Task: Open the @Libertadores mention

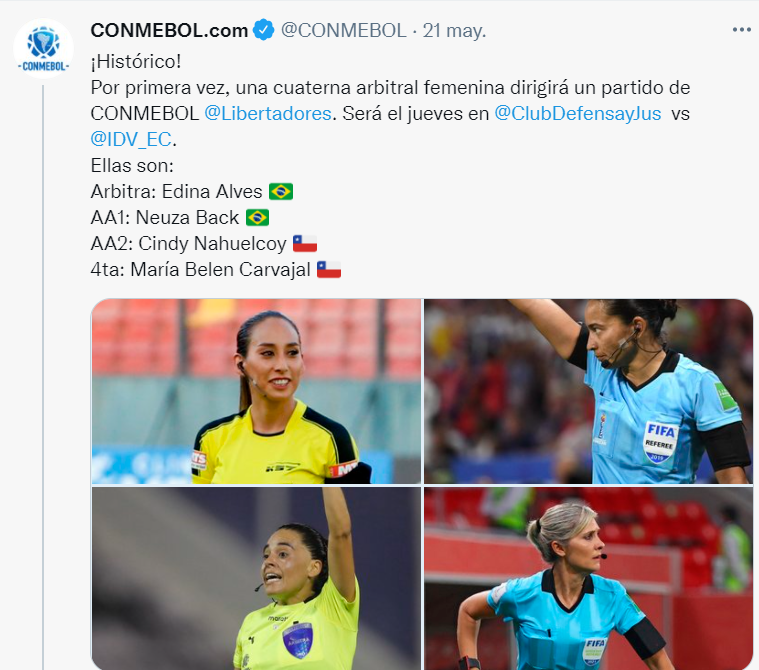Action: (x=268, y=114)
